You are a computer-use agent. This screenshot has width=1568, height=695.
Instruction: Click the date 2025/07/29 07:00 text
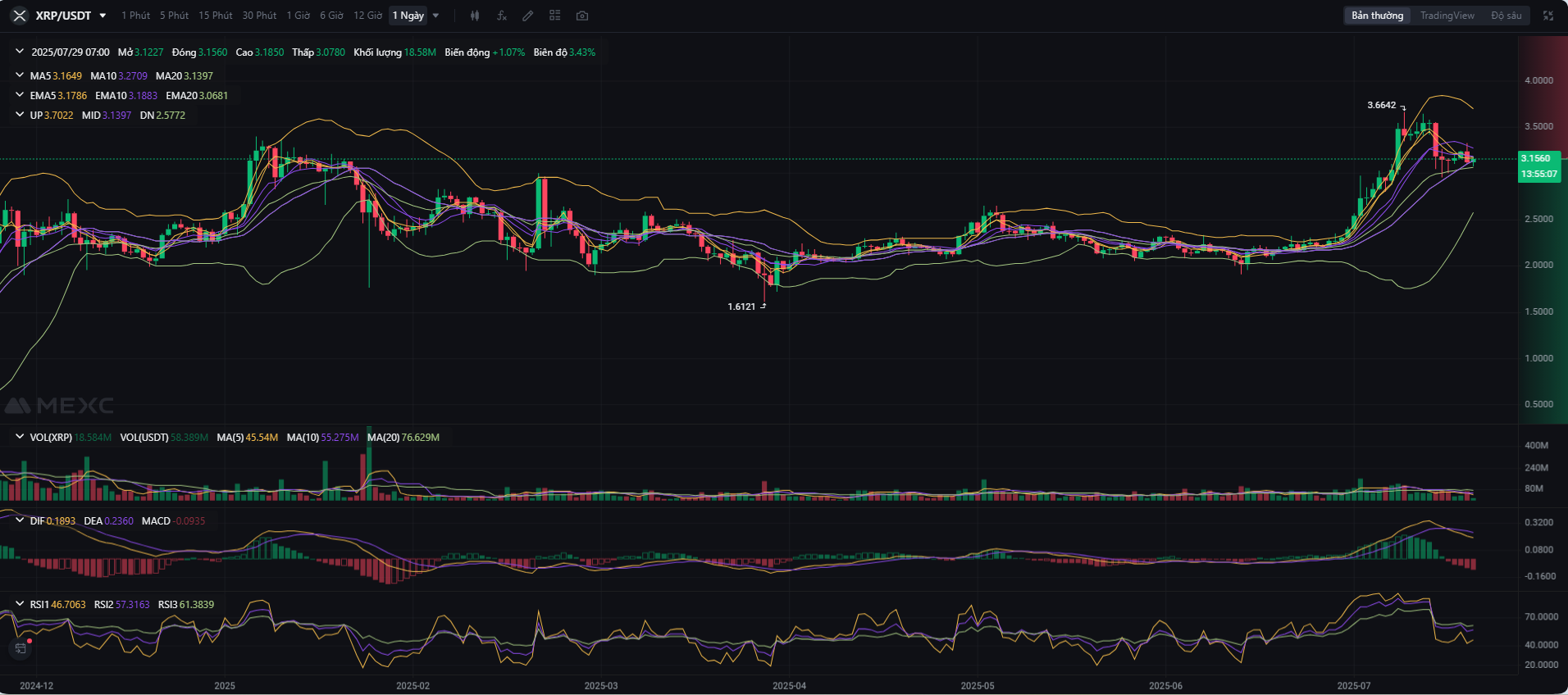click(x=71, y=52)
